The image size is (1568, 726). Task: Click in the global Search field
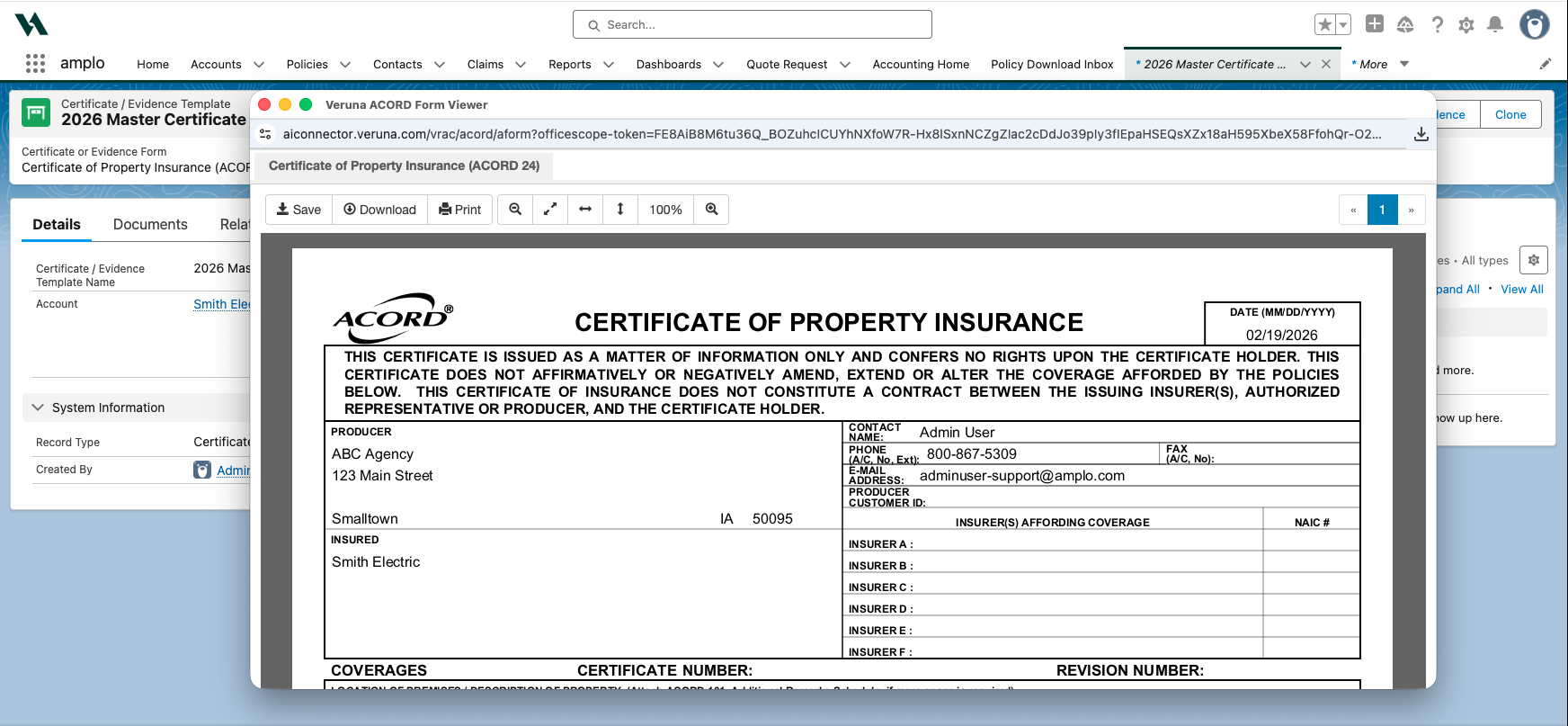[x=753, y=24]
